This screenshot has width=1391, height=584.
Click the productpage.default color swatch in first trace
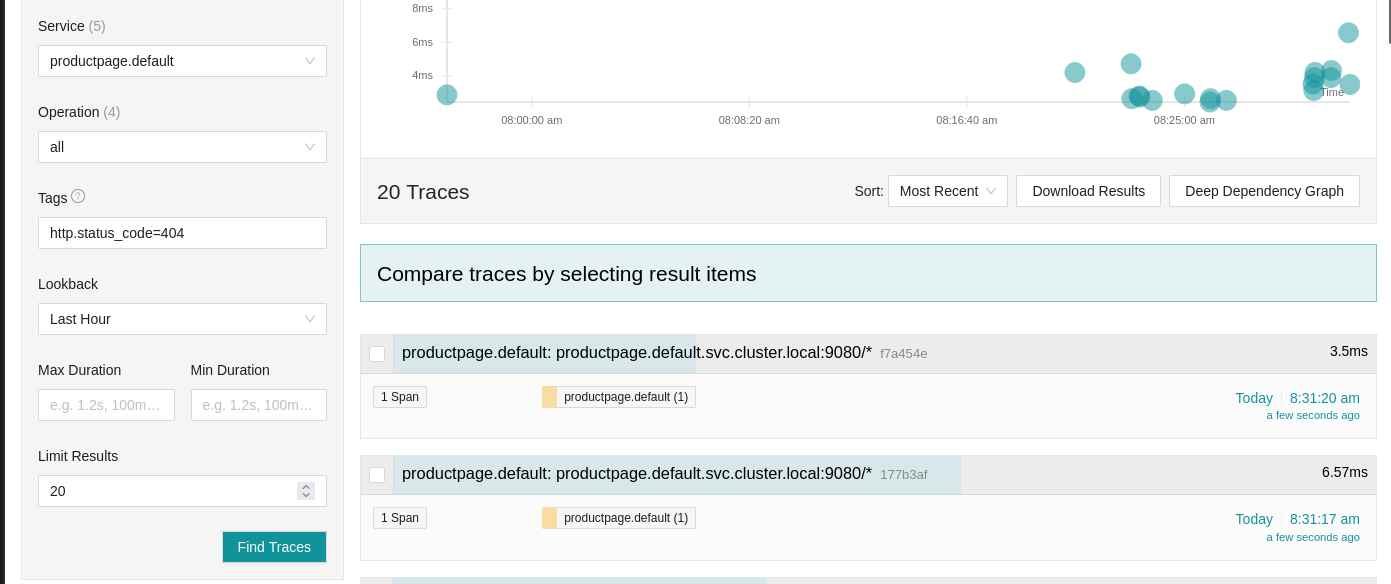549,397
